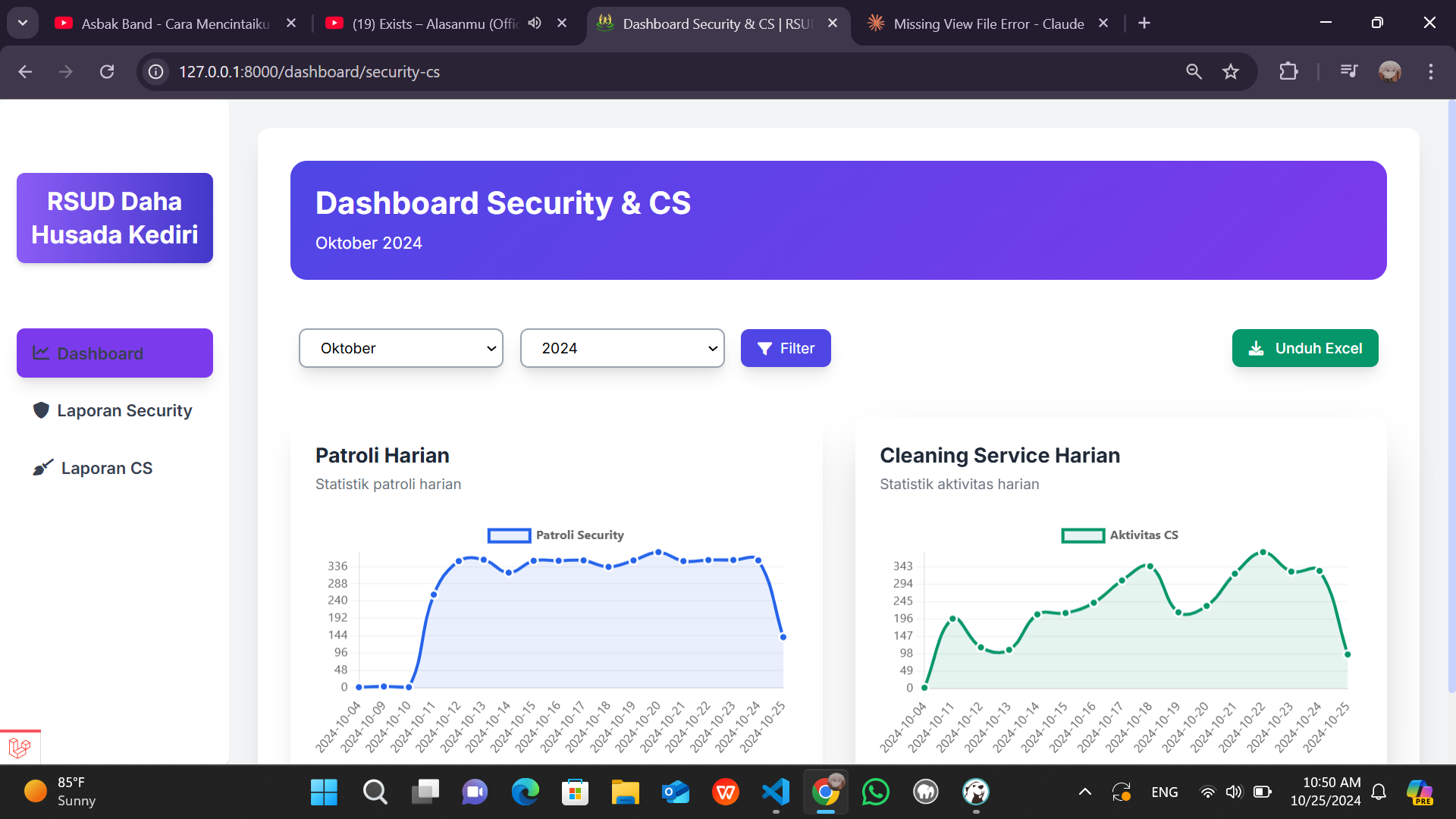Open the browser extensions puzzle icon
The image size is (1456, 819).
[1288, 71]
